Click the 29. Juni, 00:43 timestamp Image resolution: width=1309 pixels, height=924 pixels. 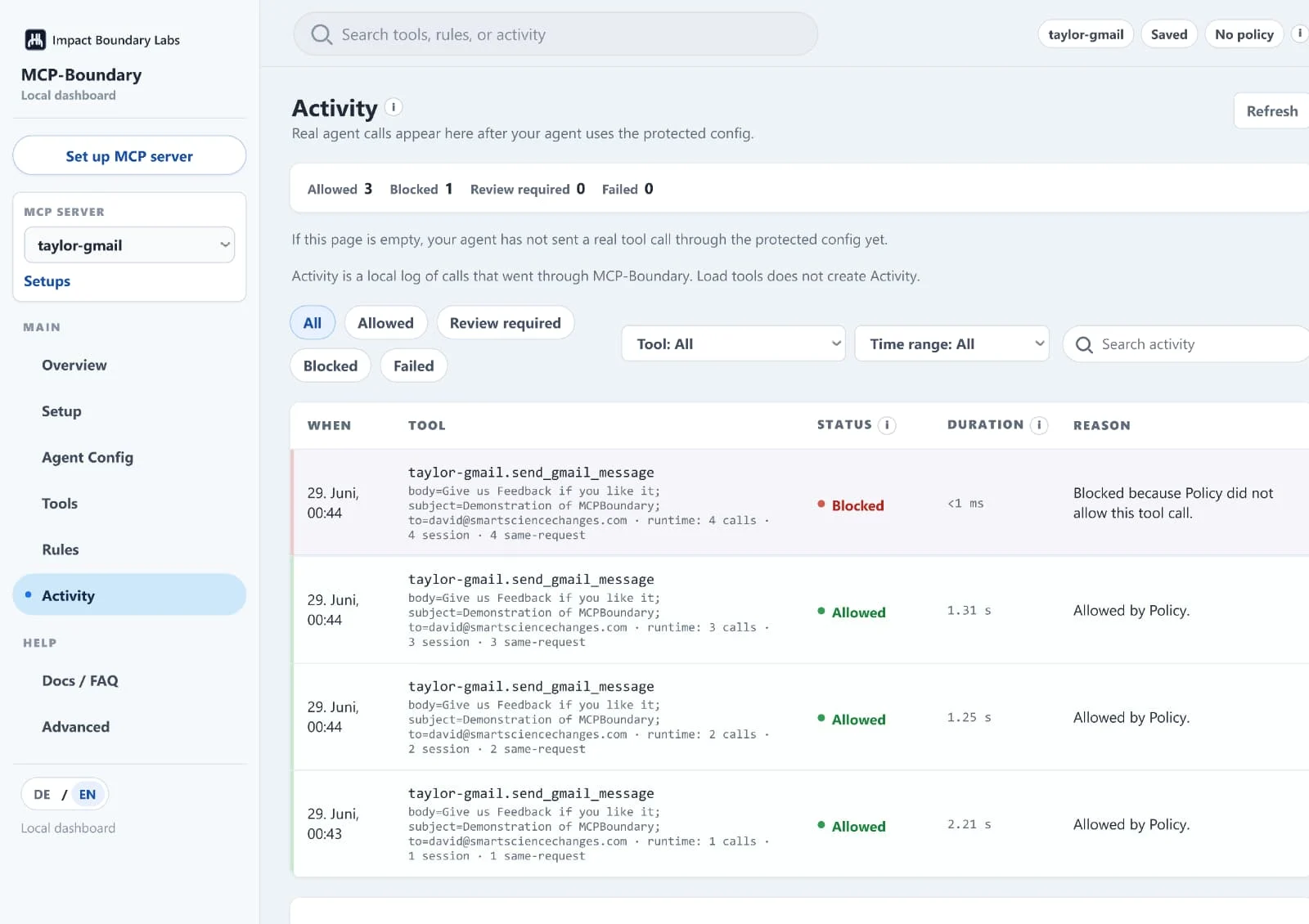click(333, 824)
